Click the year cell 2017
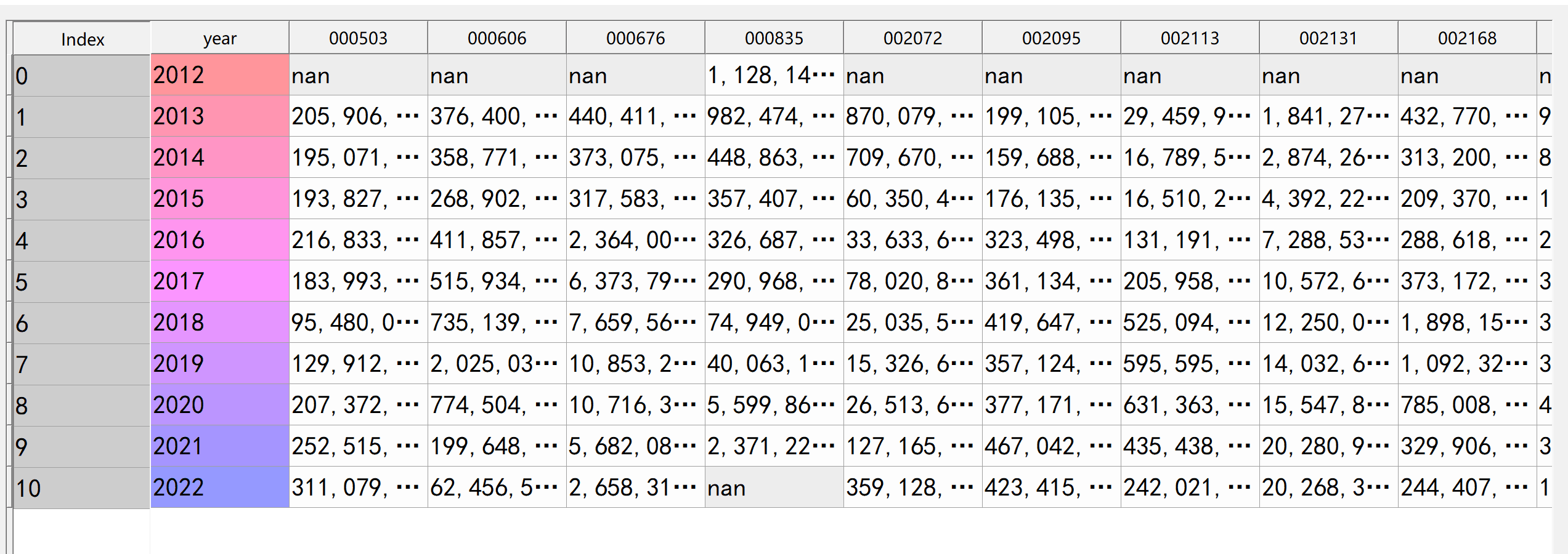 220,281
